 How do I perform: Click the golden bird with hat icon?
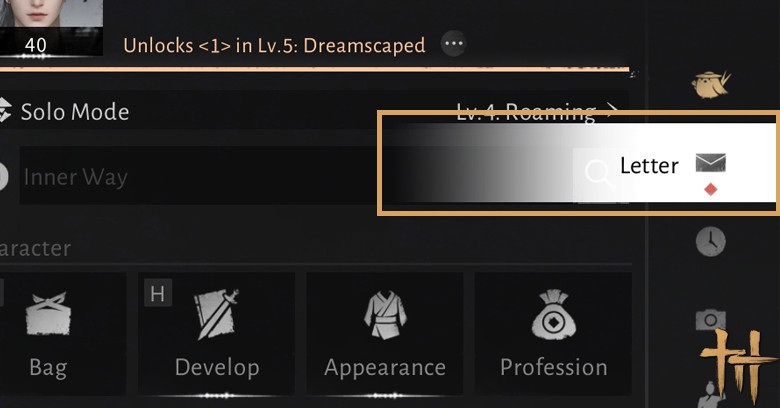(711, 84)
